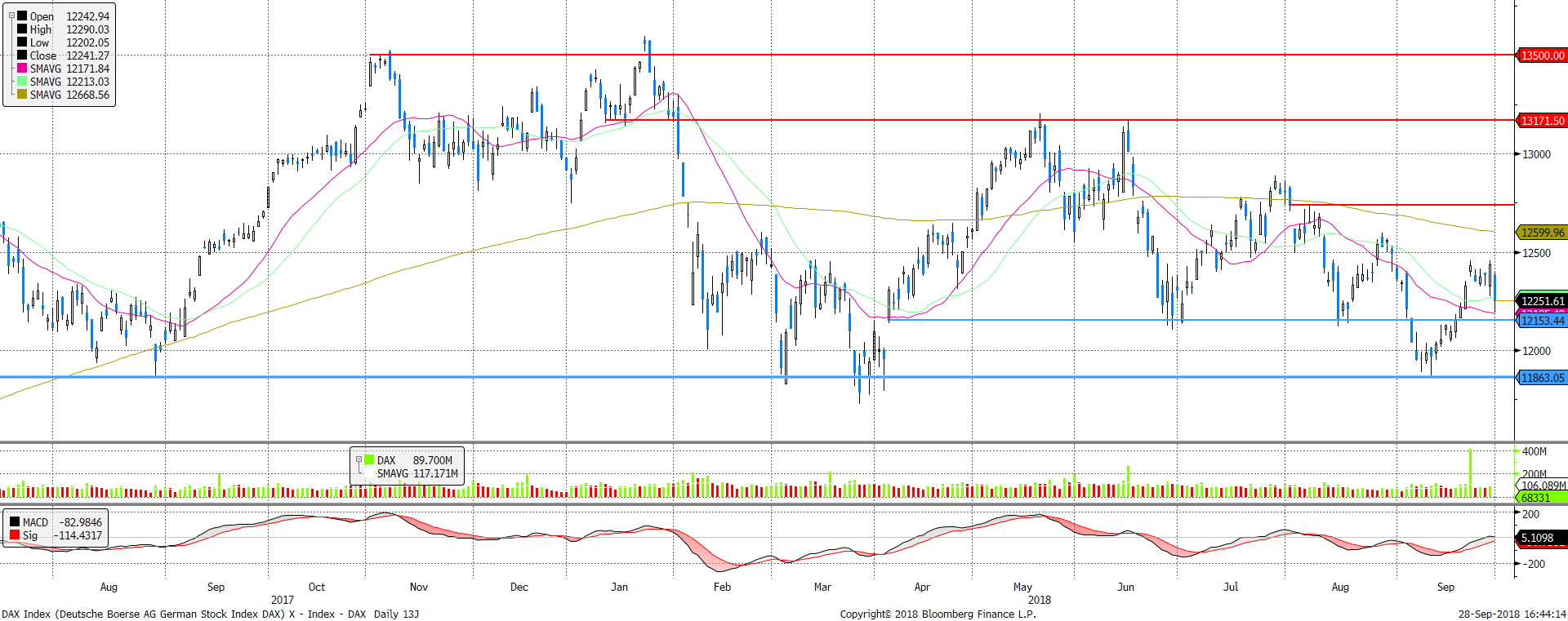Click the Feb date axis label
Image resolution: width=1568 pixels, height=621 pixels.
click(722, 587)
